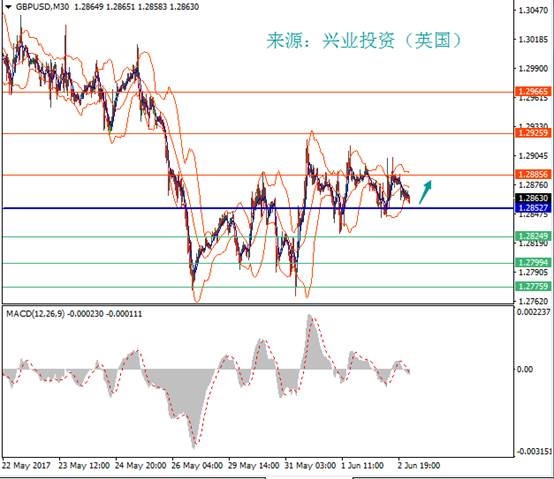This screenshot has width=554, height=479.
Task: Click the 1.30470 price axis label
Action: pos(533,10)
